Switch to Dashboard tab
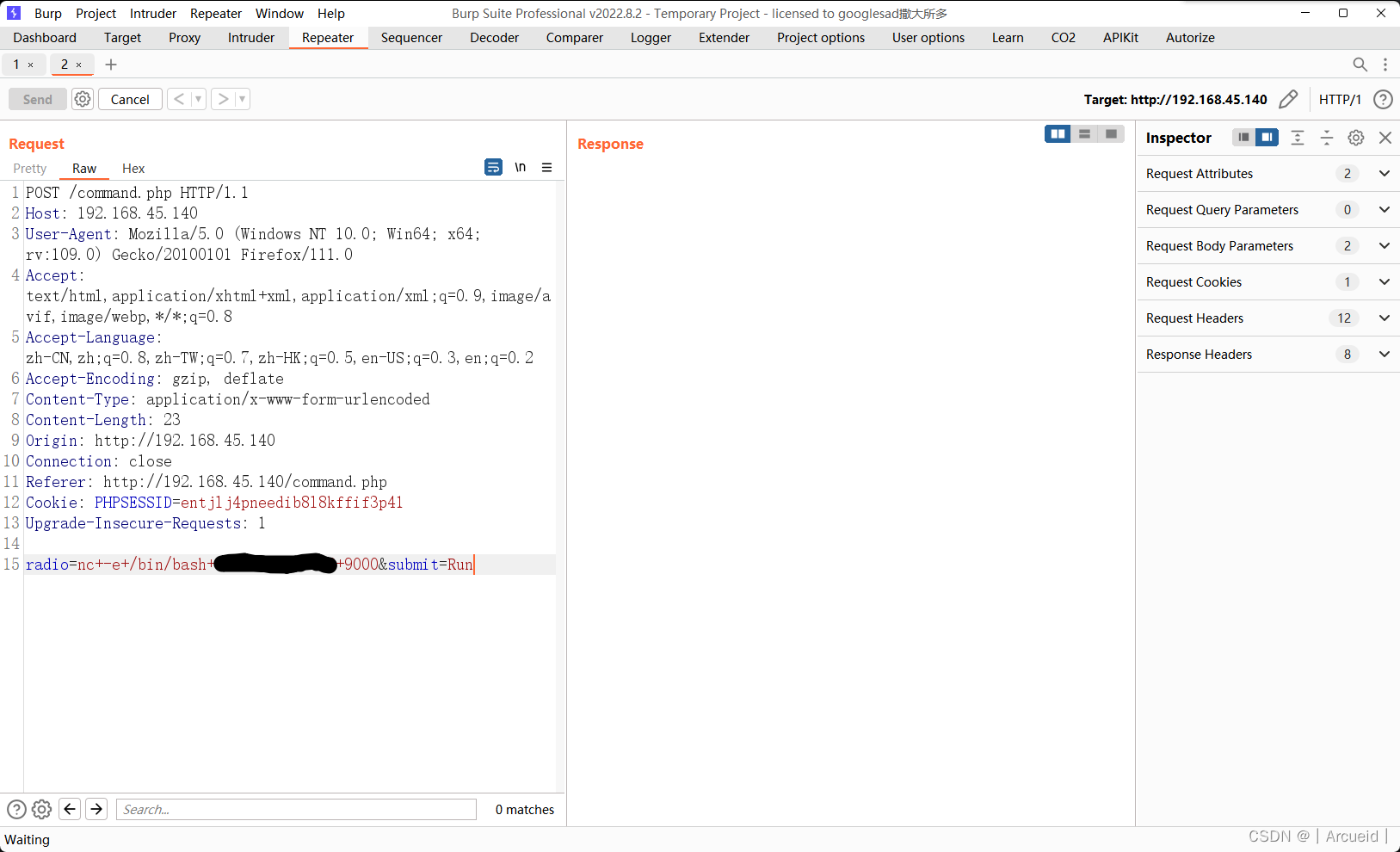Screen dimensions: 1400x852 pos(45,38)
